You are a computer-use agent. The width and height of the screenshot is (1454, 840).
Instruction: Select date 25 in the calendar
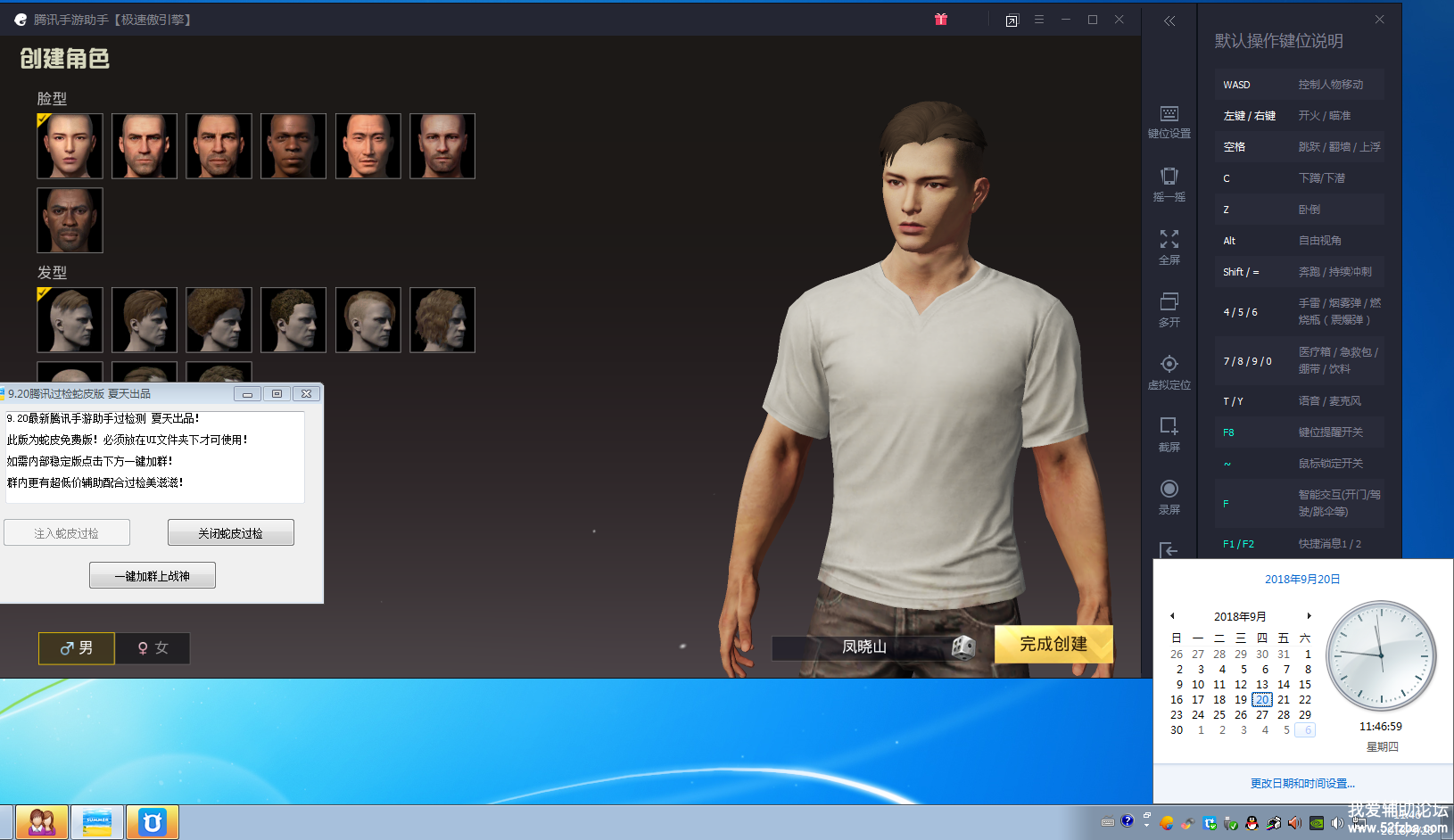point(1219,715)
